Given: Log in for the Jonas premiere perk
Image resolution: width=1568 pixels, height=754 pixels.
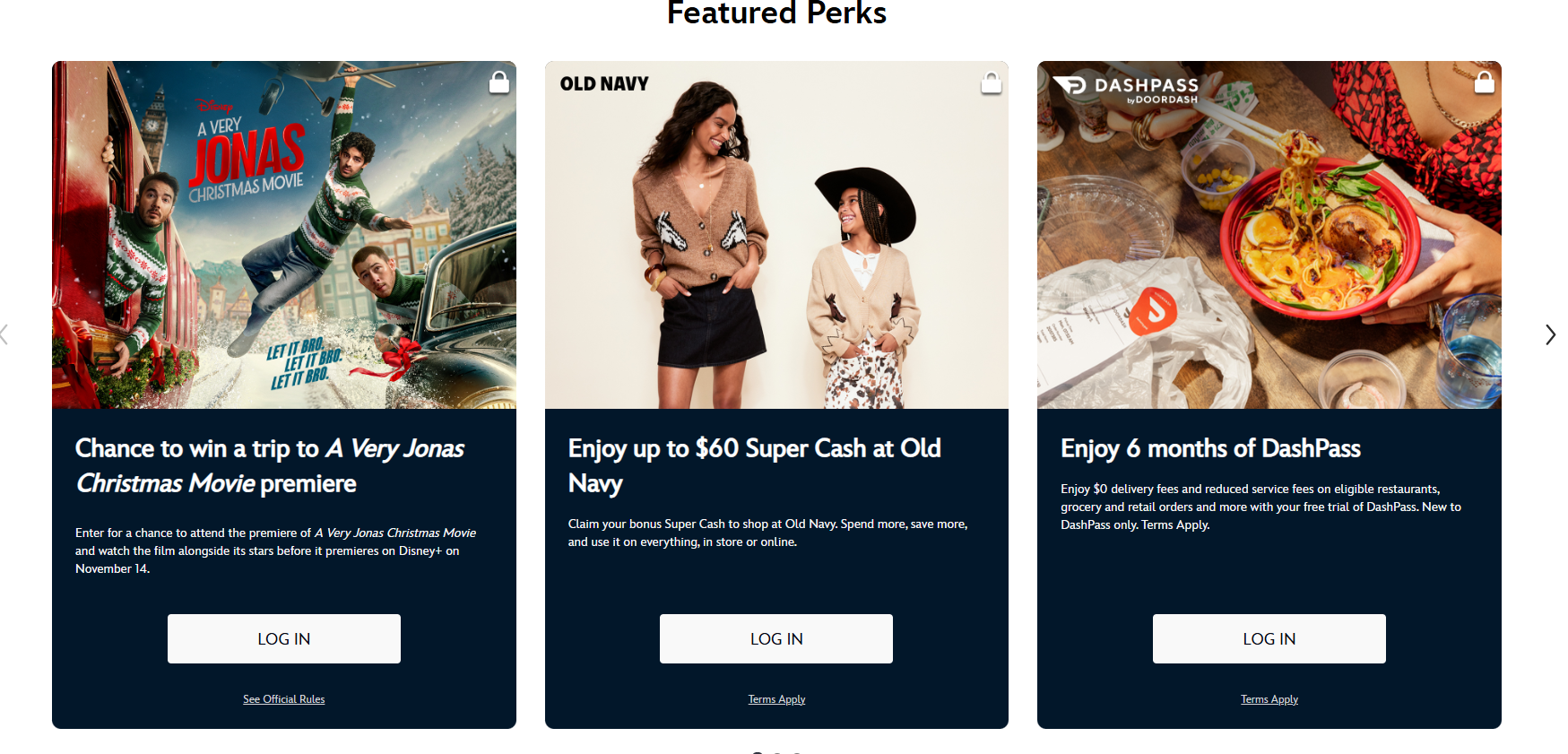Looking at the screenshot, I should pos(283,638).
